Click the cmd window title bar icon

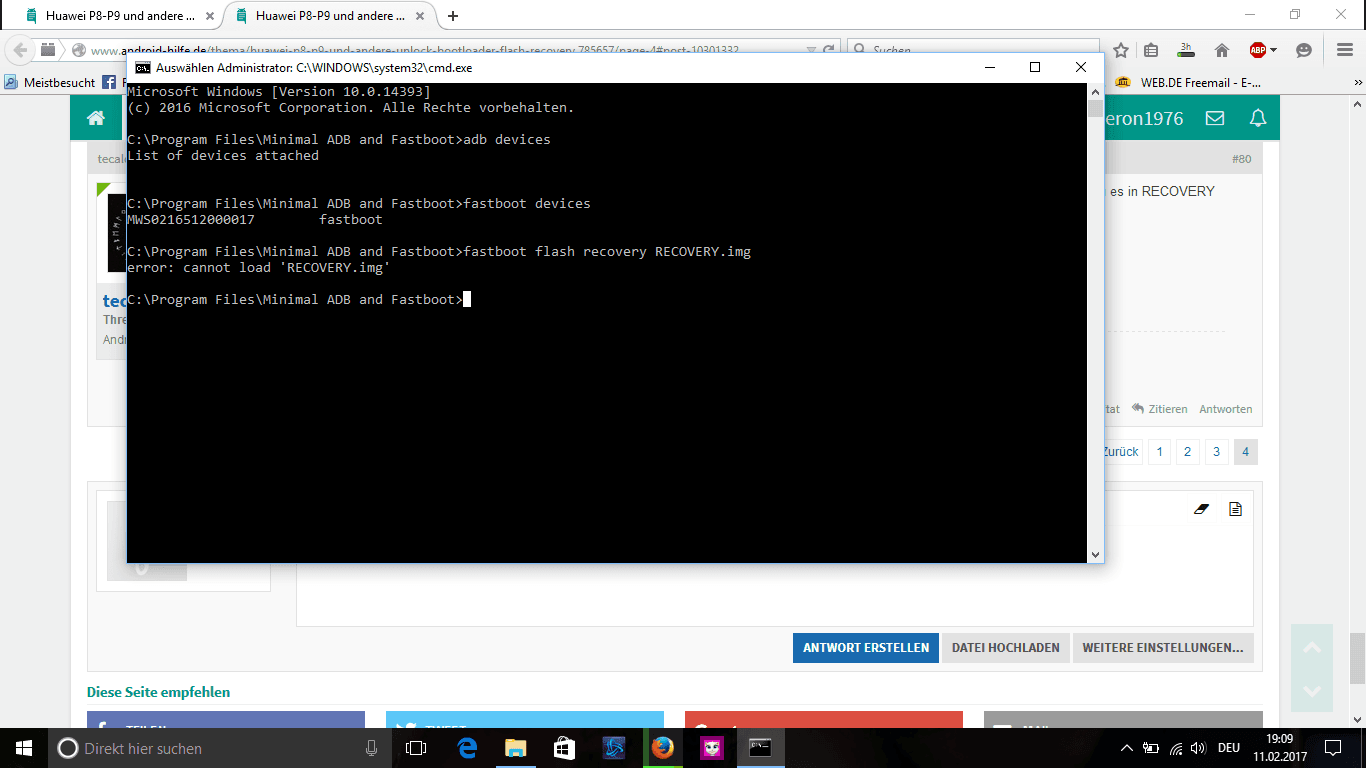coord(143,68)
